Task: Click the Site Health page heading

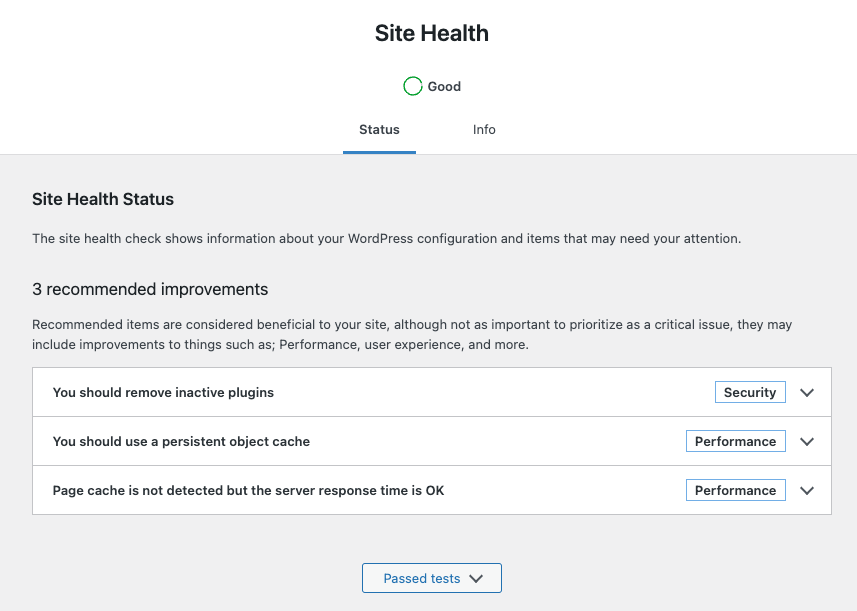Action: pyautogui.click(x=432, y=33)
